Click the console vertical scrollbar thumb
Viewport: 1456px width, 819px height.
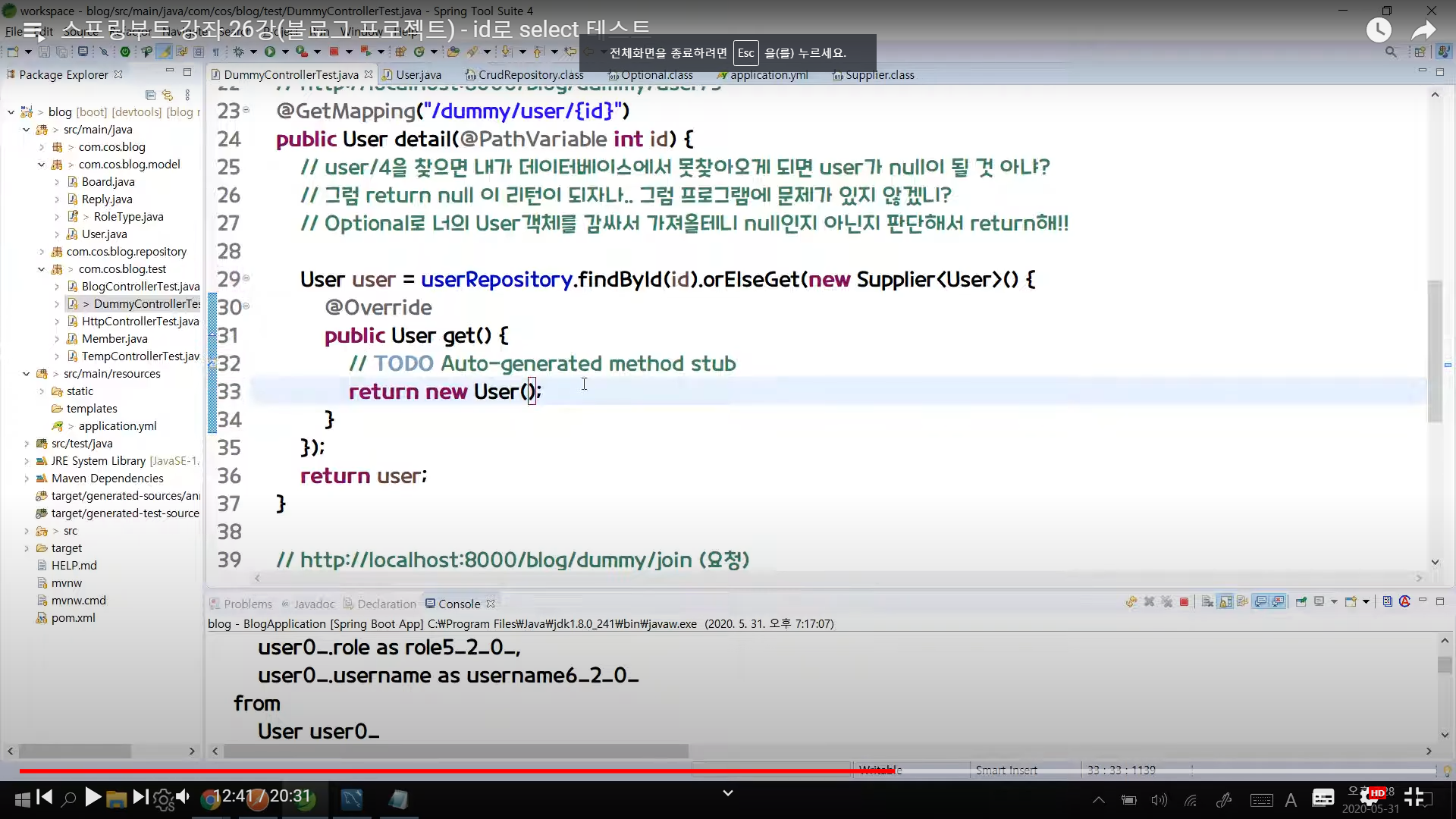click(x=1444, y=664)
